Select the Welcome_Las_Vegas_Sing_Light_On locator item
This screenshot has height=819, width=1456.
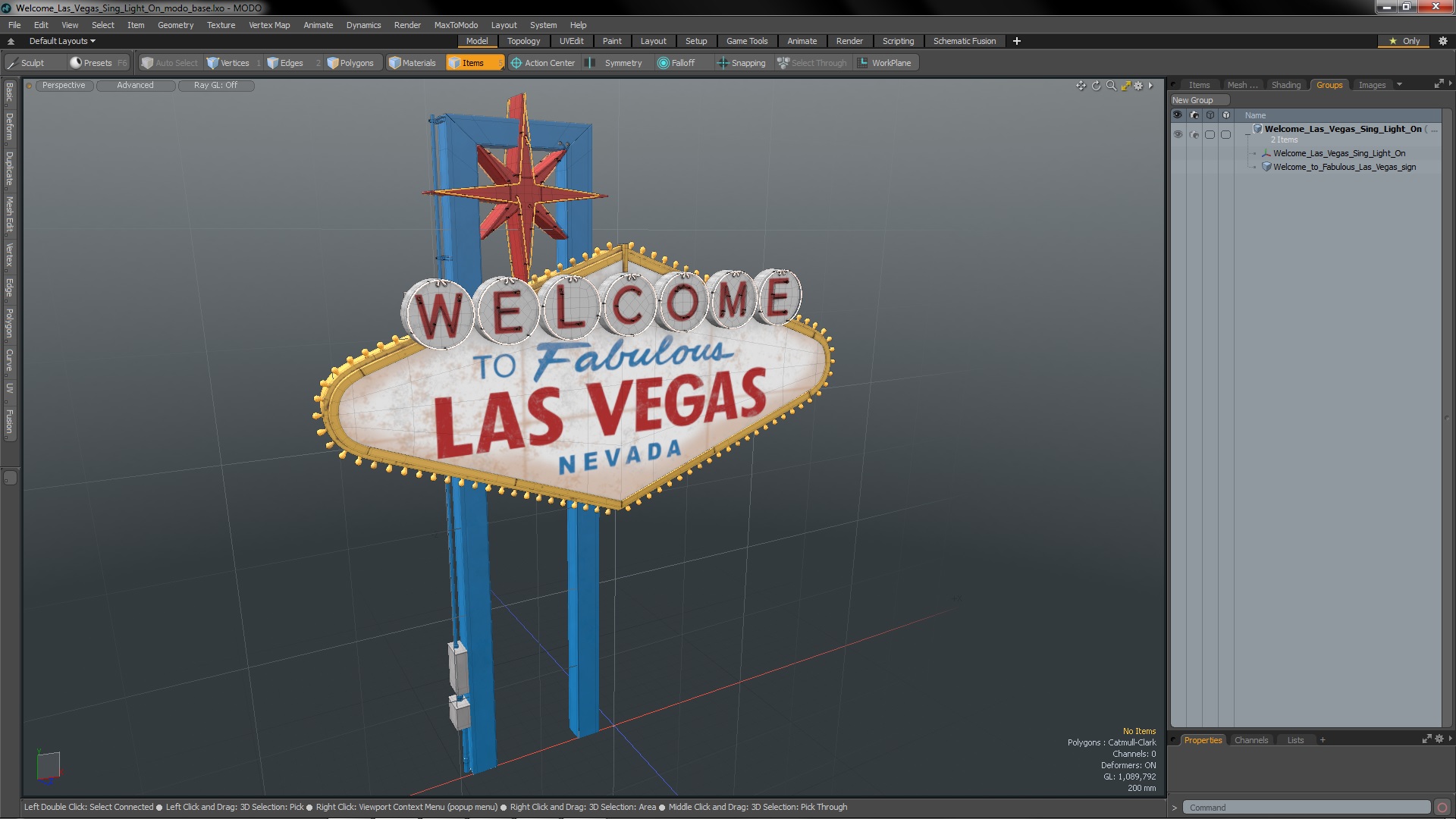point(1339,153)
